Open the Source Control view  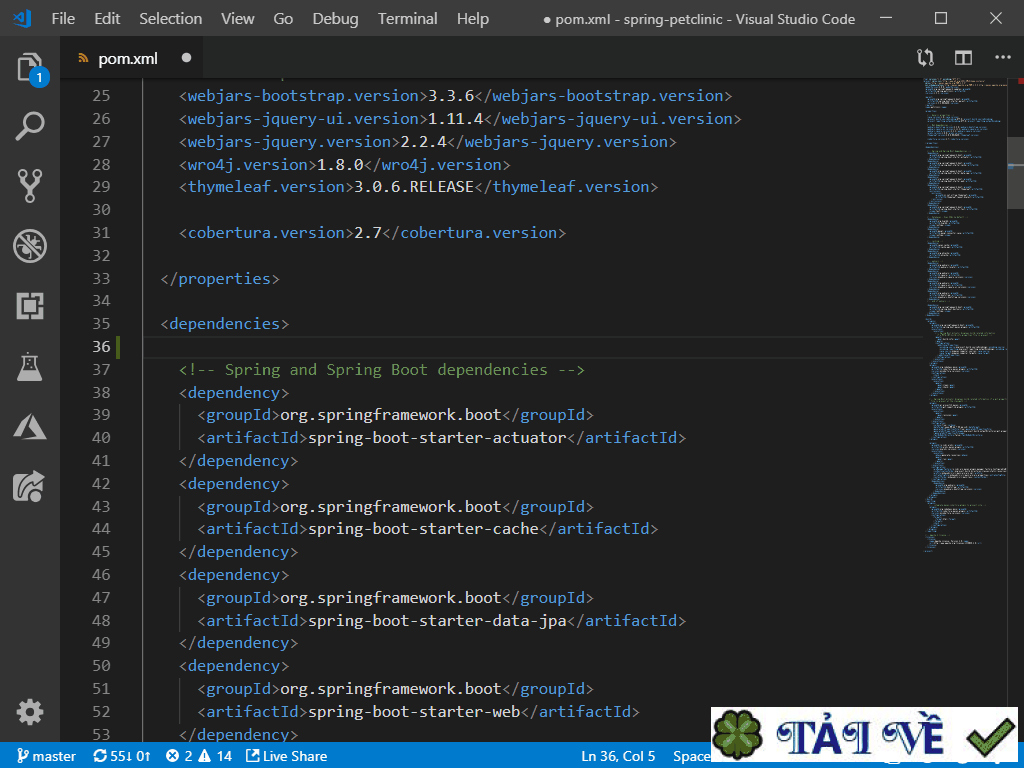pos(30,183)
